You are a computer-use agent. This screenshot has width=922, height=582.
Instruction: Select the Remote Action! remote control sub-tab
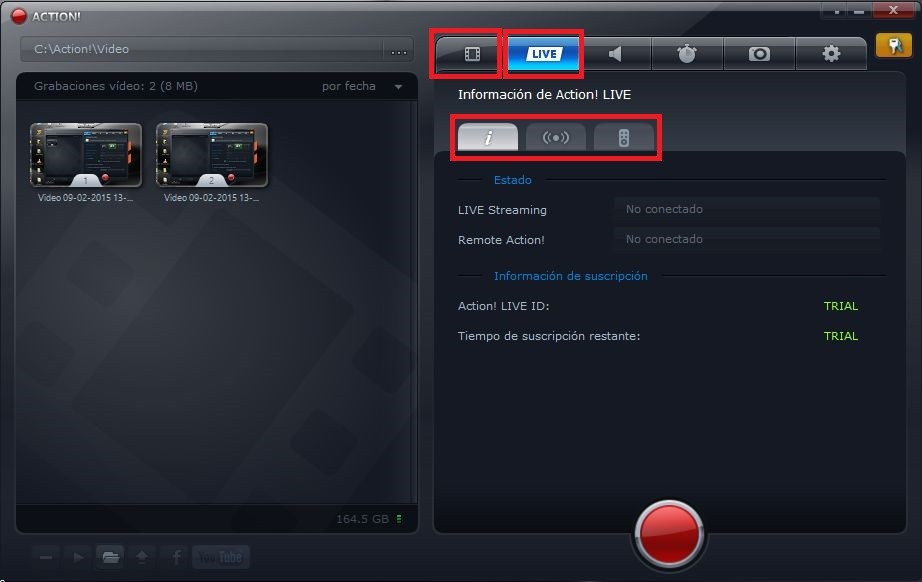tap(624, 137)
